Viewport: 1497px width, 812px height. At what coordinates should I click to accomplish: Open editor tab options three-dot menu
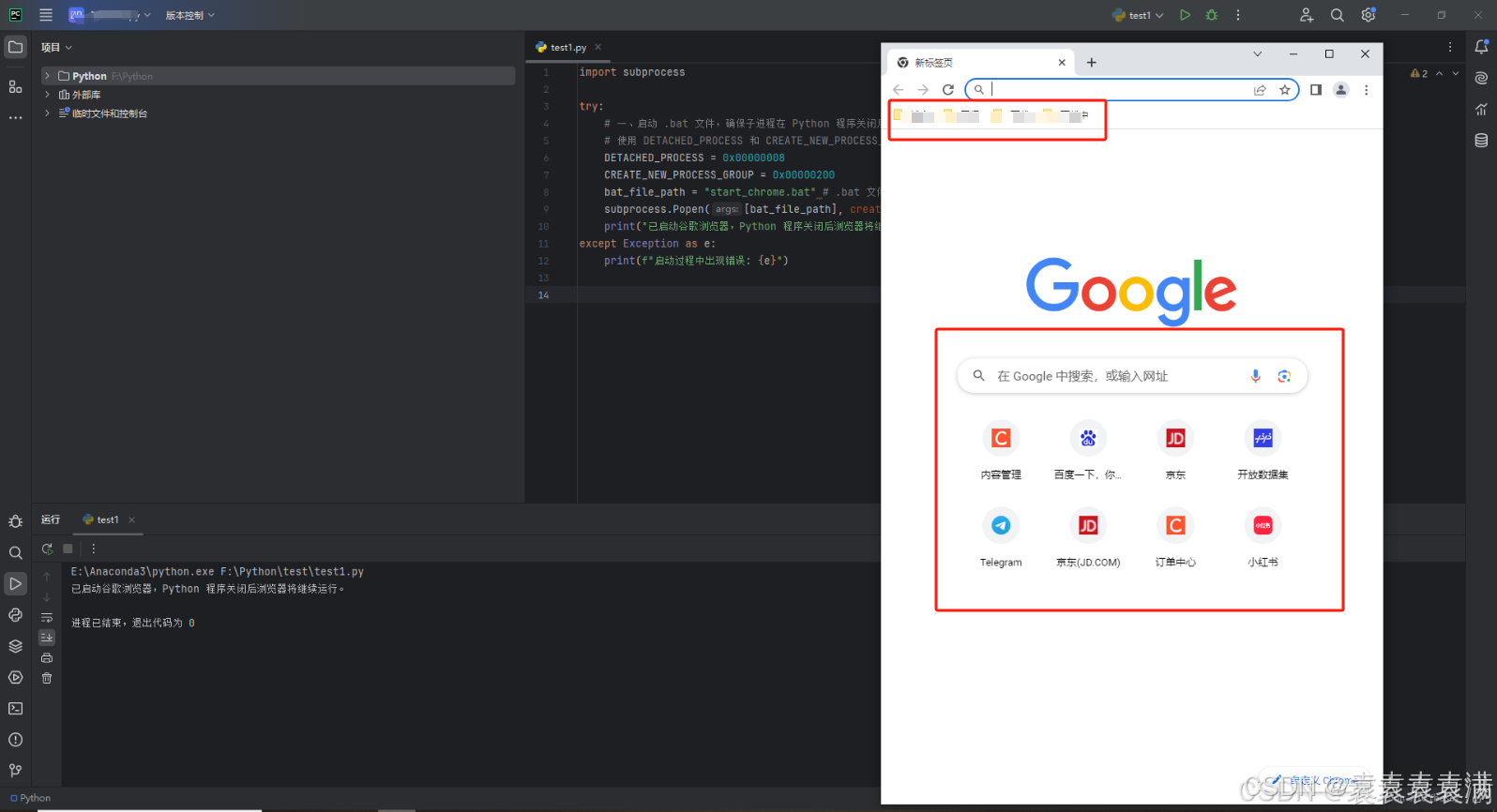[1450, 47]
